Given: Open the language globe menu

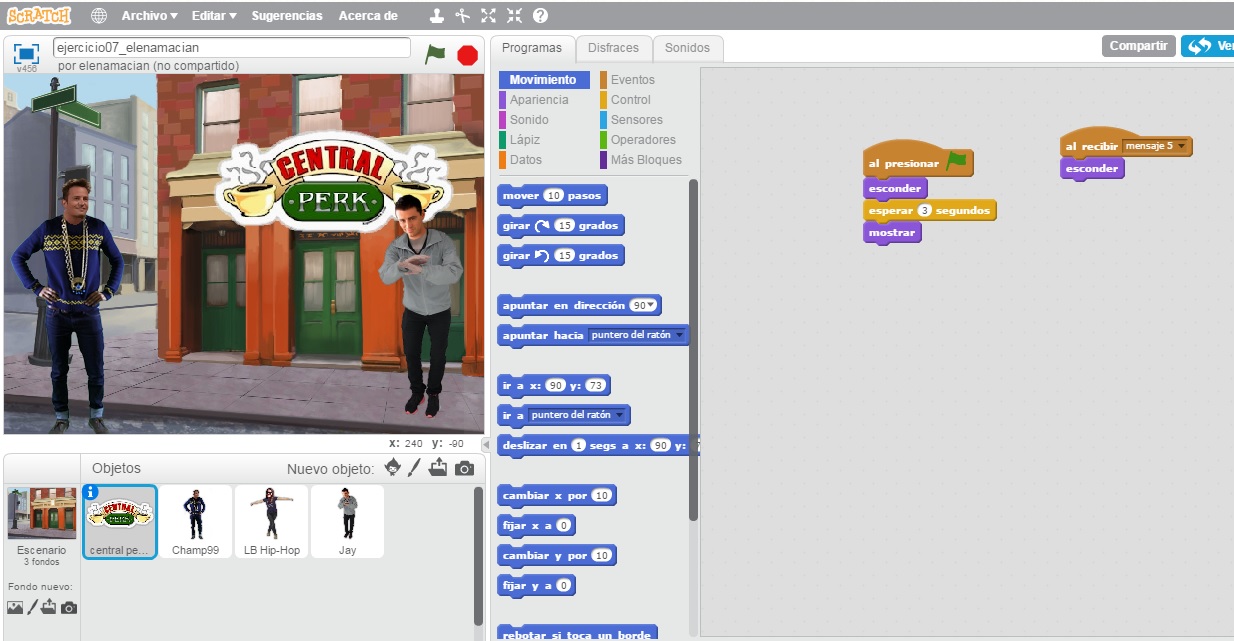Looking at the screenshot, I should (99, 16).
